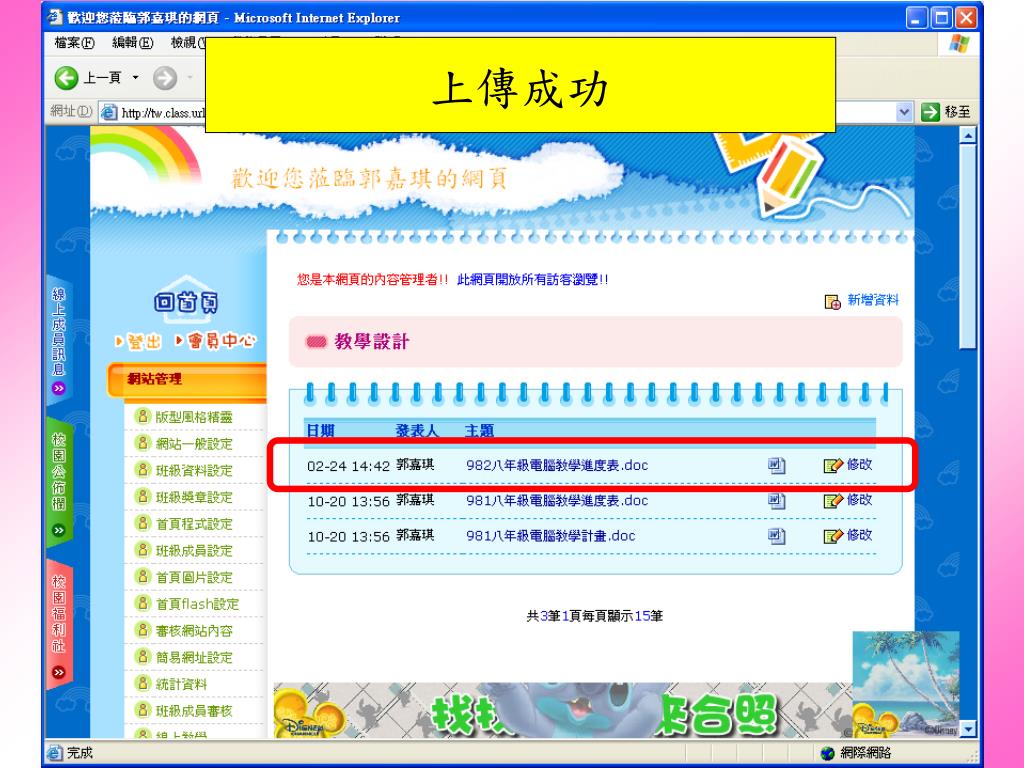1024x768 pixels.
Task: Click the 移至 Go button
Action: [946, 112]
